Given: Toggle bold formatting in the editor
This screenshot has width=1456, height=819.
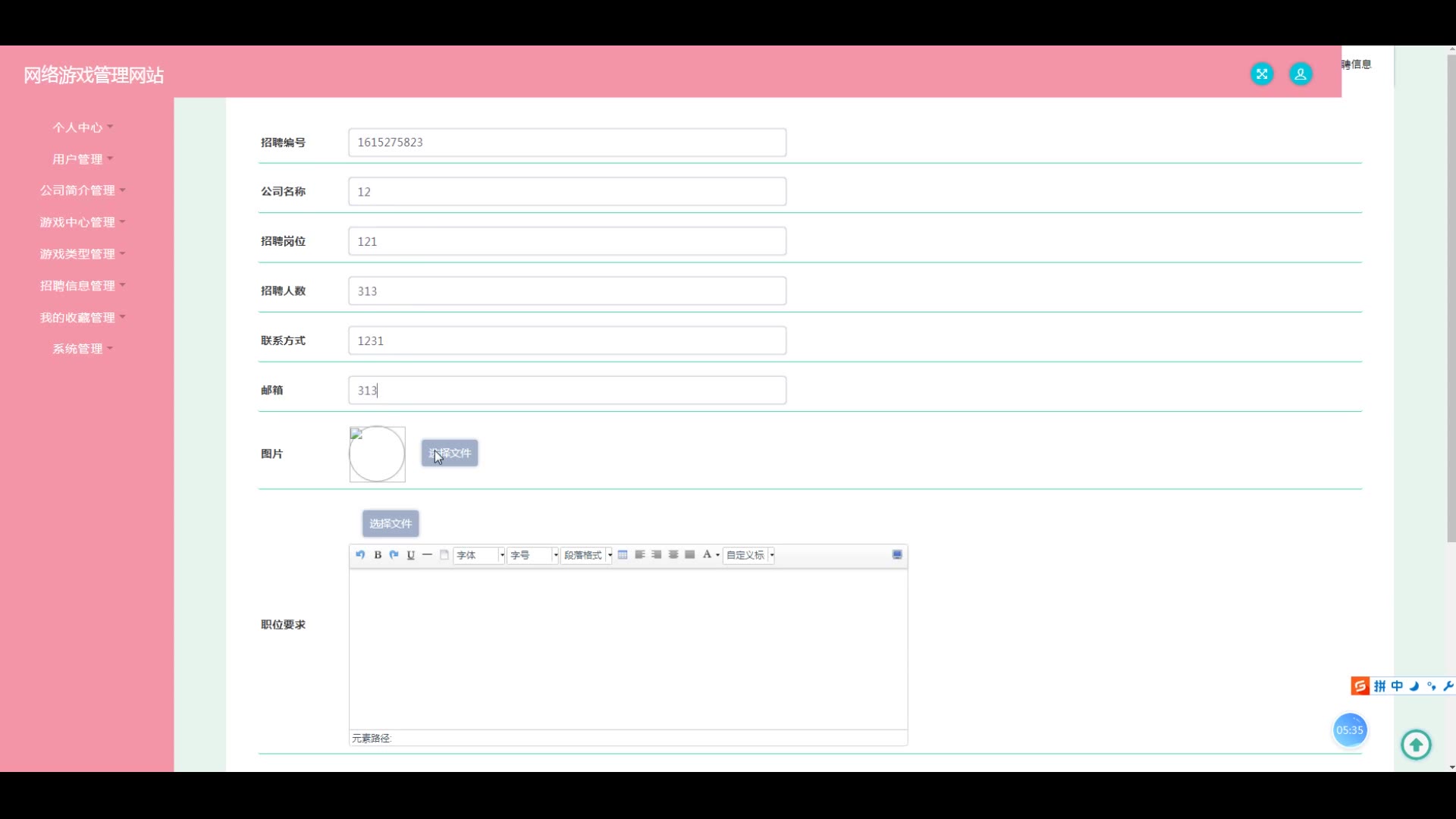Looking at the screenshot, I should pos(378,555).
